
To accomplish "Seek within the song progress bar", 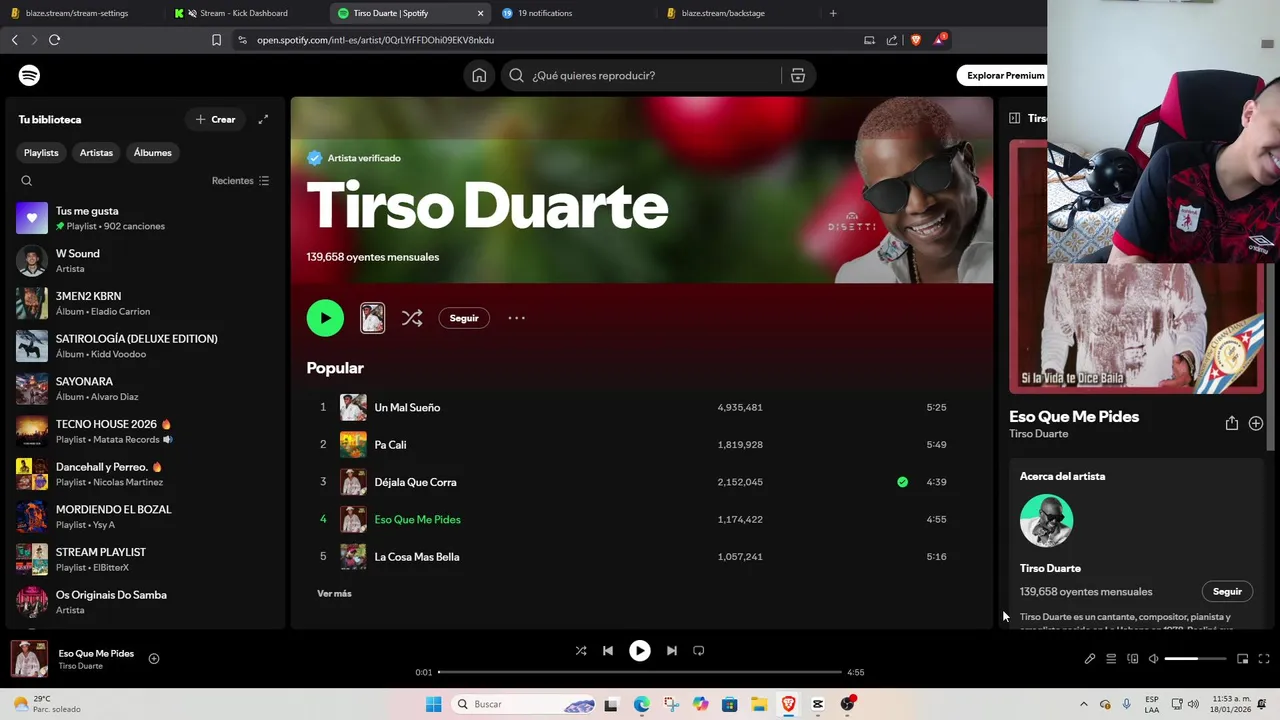I will click(x=640, y=672).
